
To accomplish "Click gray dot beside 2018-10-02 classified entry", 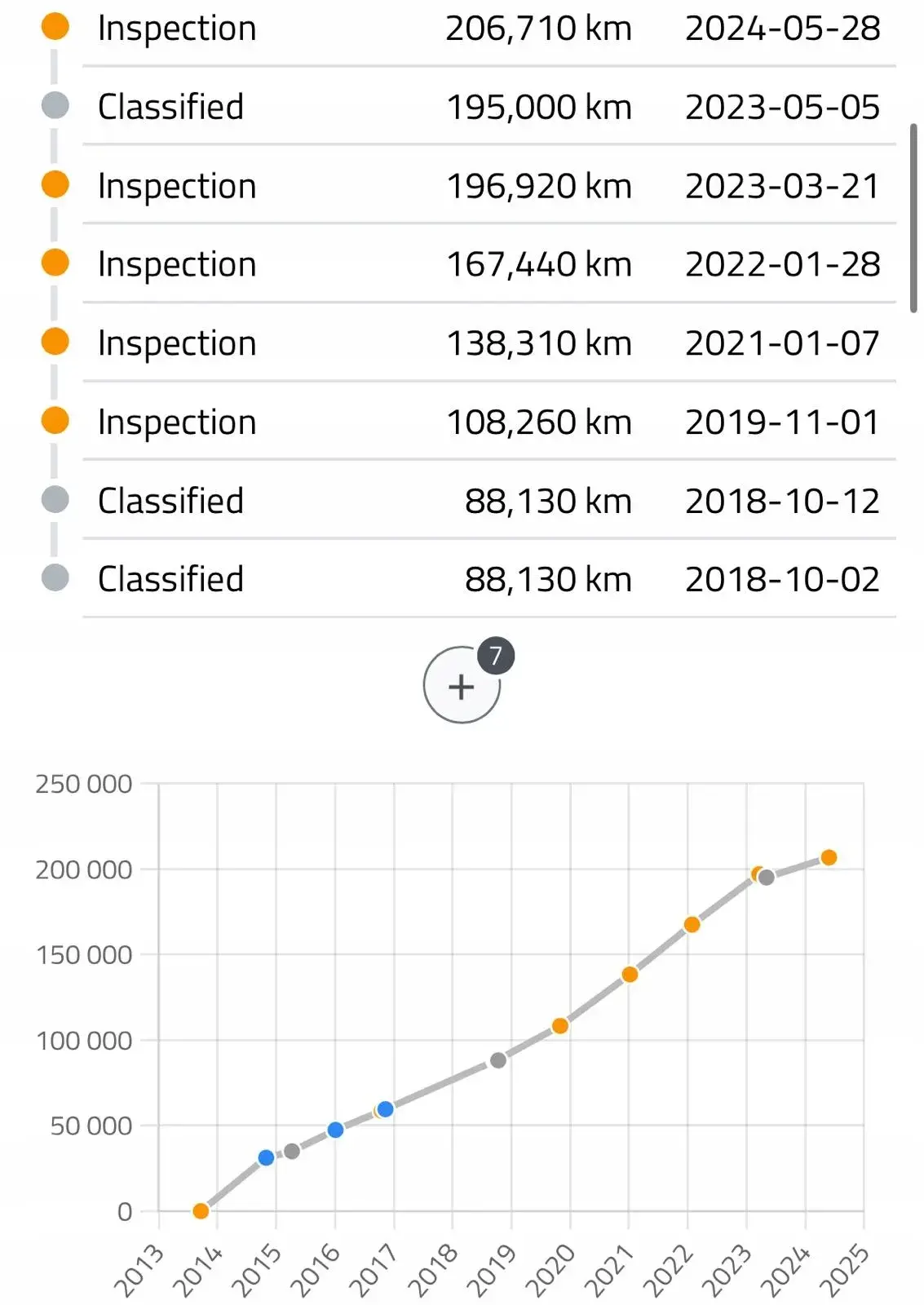I will tap(55, 577).
